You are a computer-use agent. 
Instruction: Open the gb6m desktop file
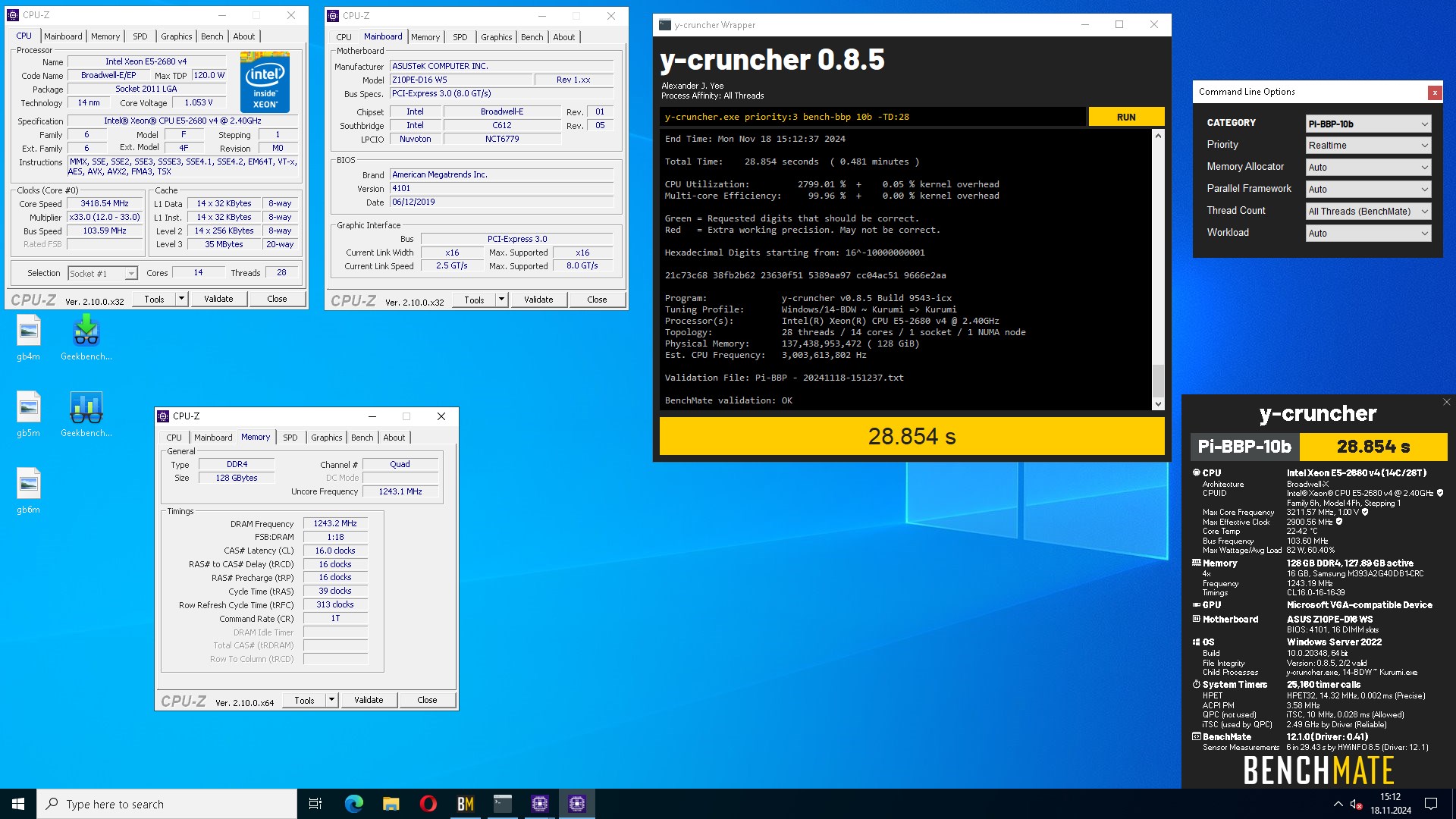[x=28, y=491]
